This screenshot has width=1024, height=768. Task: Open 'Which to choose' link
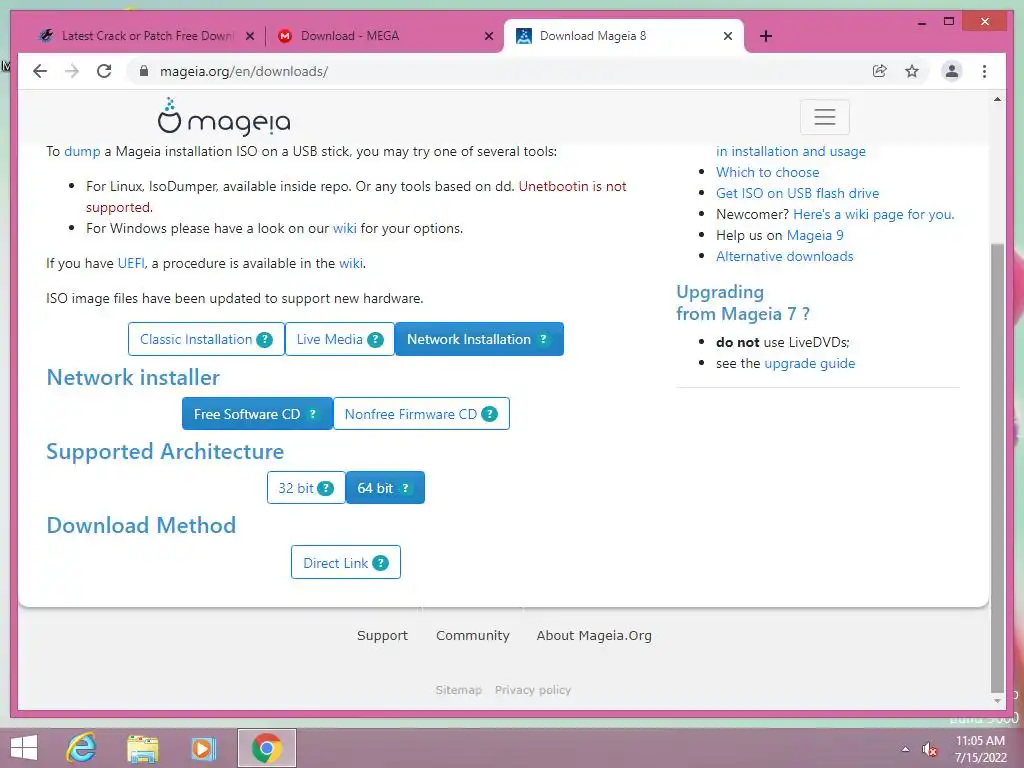(767, 172)
